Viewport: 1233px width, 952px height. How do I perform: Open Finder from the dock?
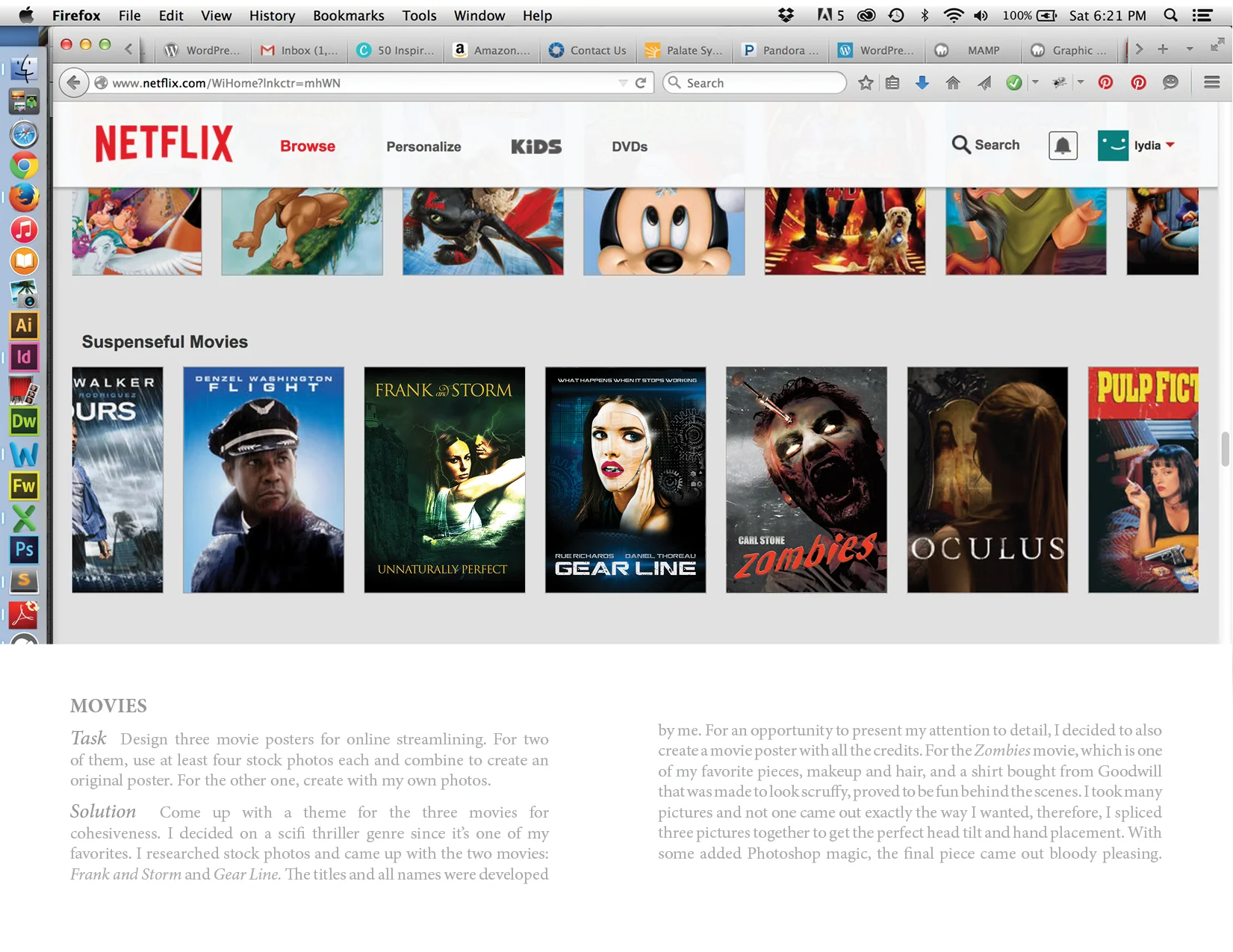pyautogui.click(x=24, y=69)
